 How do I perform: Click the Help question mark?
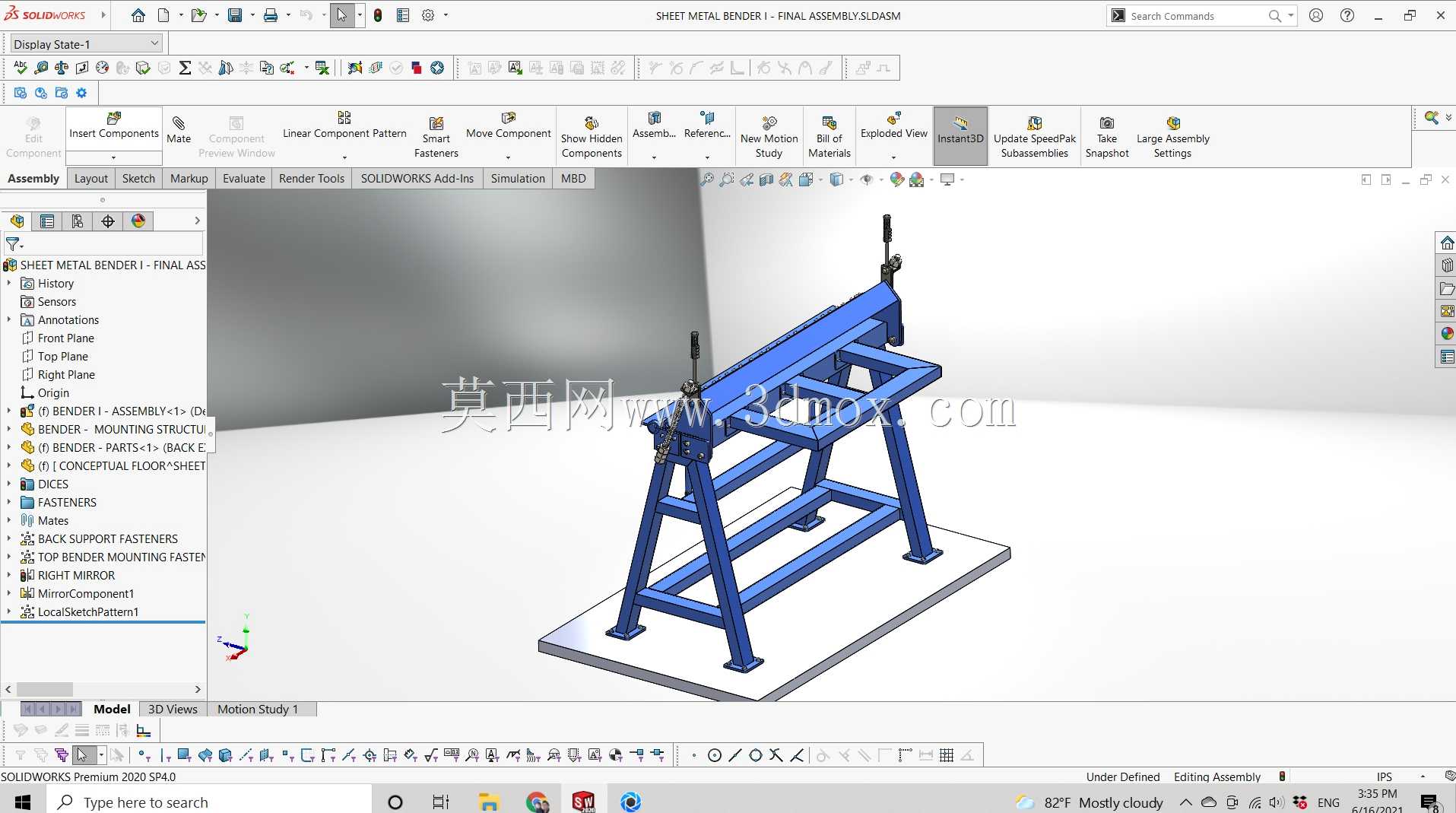click(1347, 15)
